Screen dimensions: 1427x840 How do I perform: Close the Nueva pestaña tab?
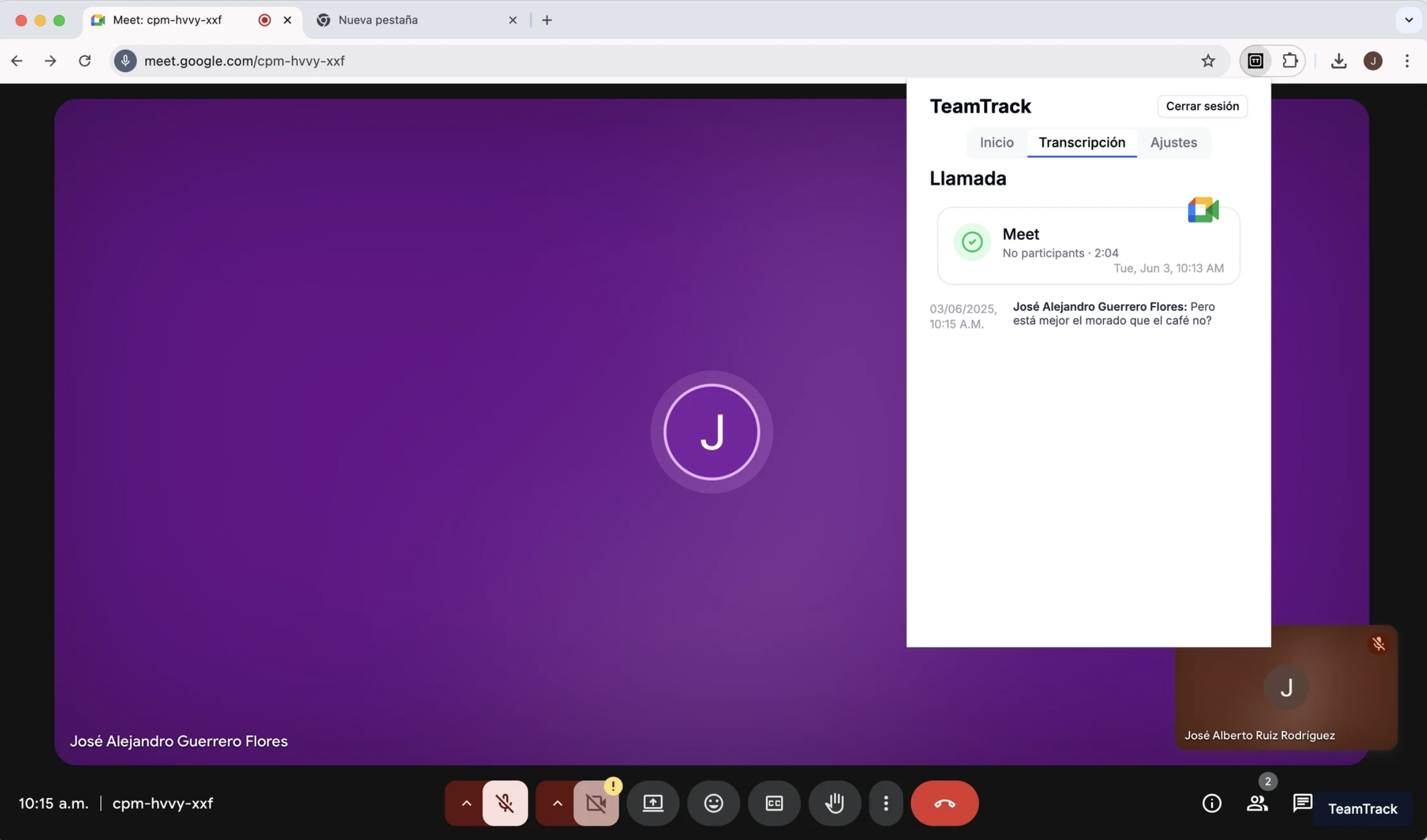click(x=513, y=20)
